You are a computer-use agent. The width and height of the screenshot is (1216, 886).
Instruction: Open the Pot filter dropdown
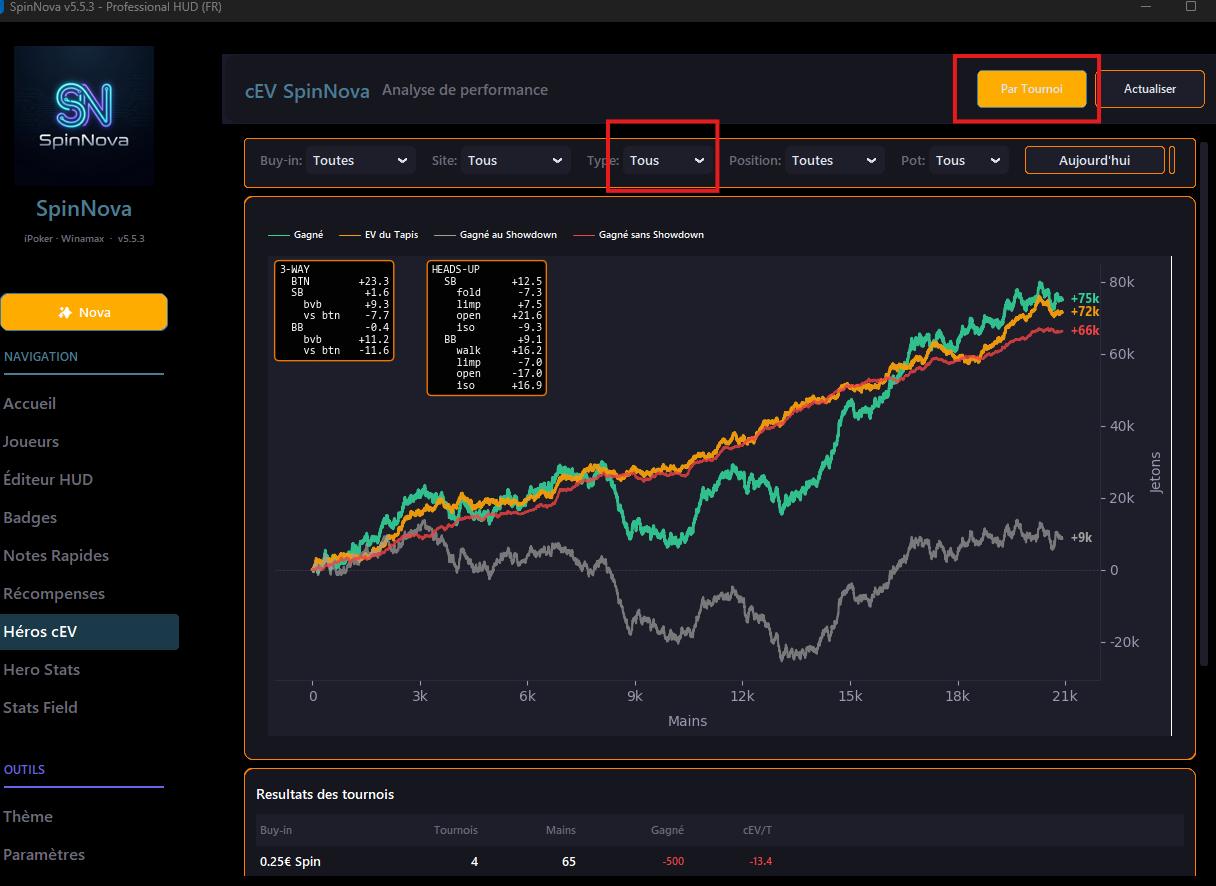tap(969, 160)
